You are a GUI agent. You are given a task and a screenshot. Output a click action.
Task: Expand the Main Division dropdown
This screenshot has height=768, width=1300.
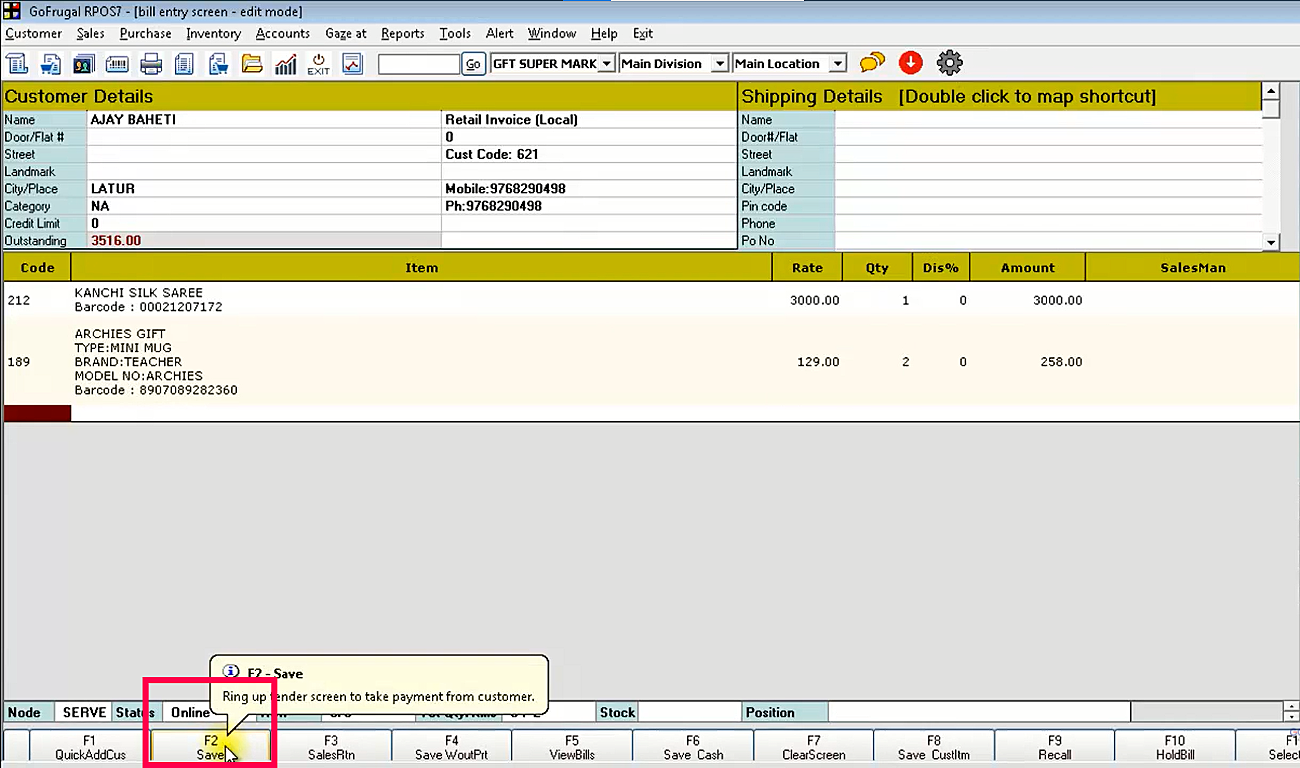click(x=719, y=64)
